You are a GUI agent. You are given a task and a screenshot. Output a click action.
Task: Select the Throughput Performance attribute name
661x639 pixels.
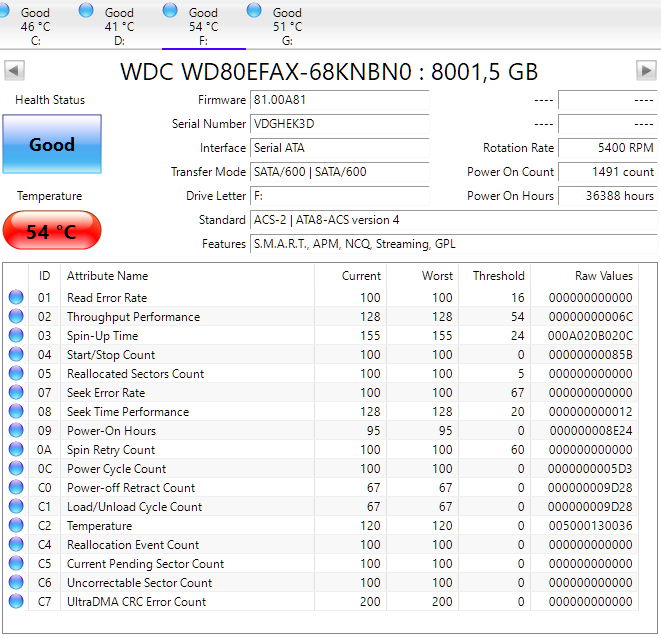(x=134, y=317)
